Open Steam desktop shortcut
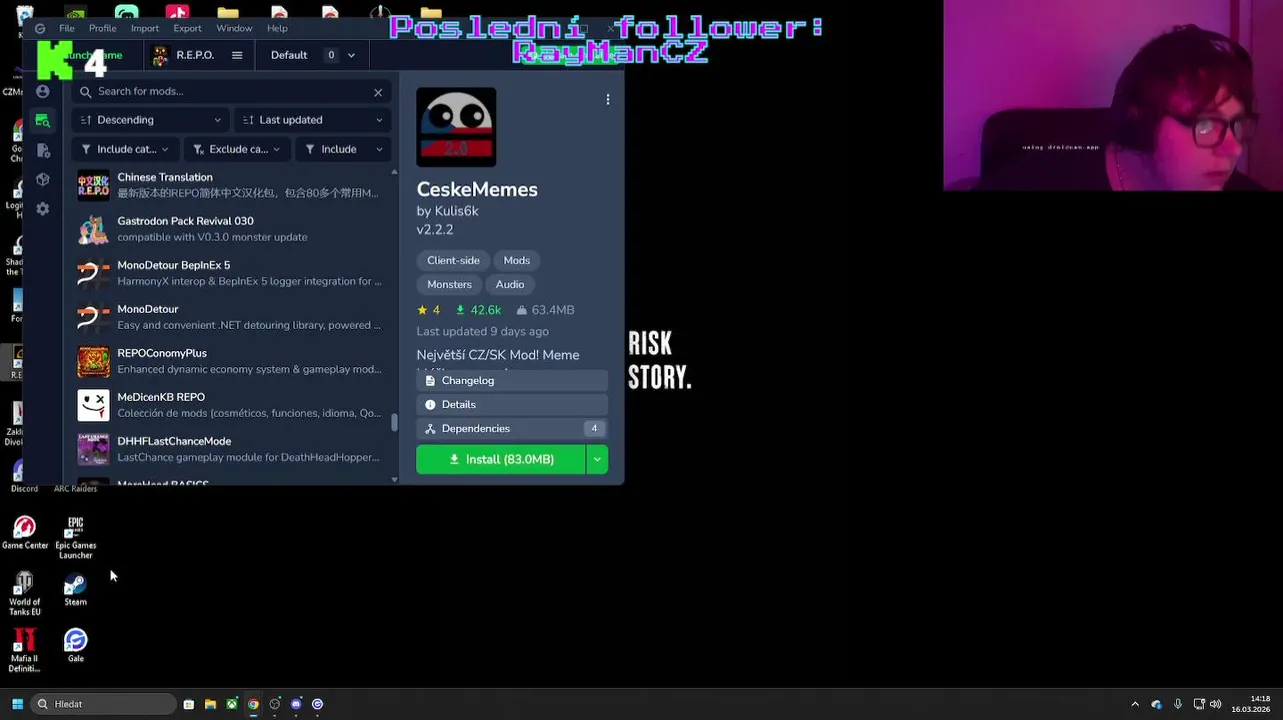Viewport: 1283px width, 720px height. click(75, 589)
